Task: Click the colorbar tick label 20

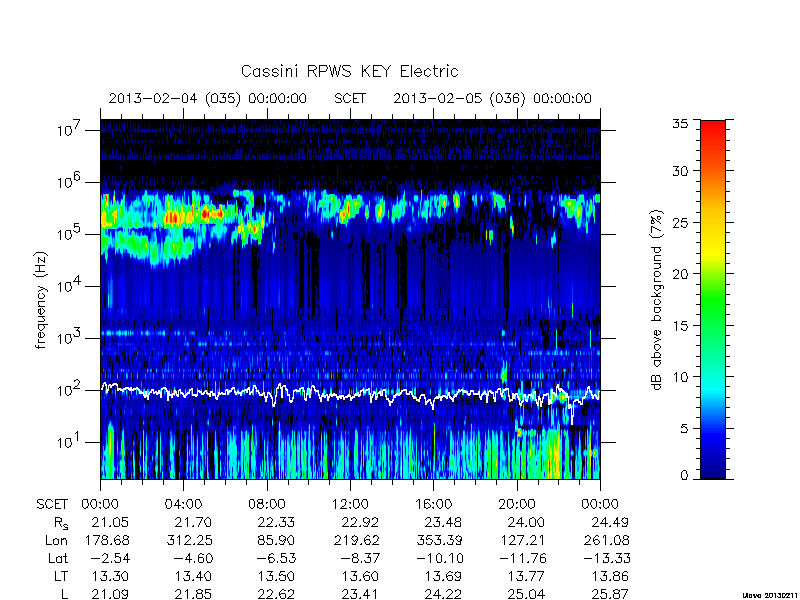Action: [680, 274]
